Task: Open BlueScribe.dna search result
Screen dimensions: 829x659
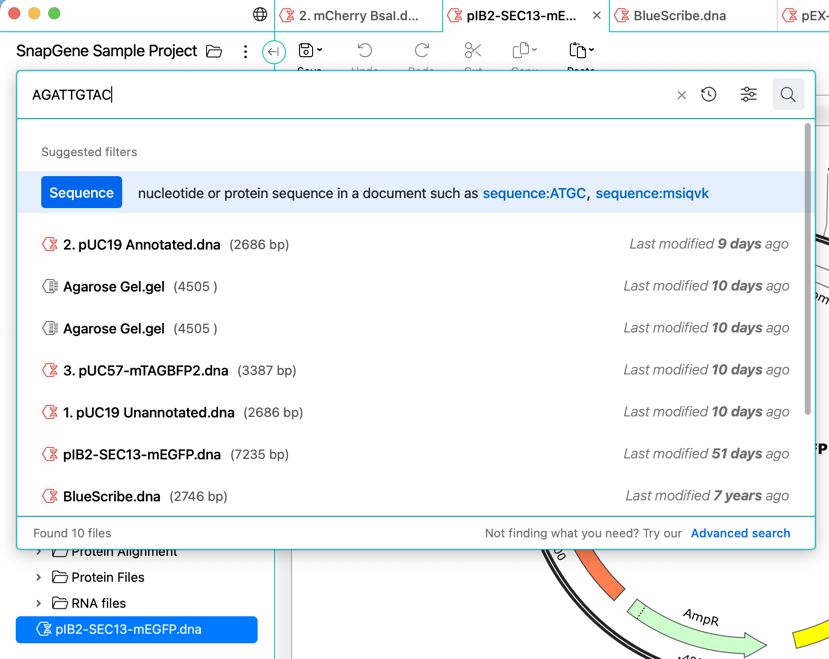Action: coord(414,496)
